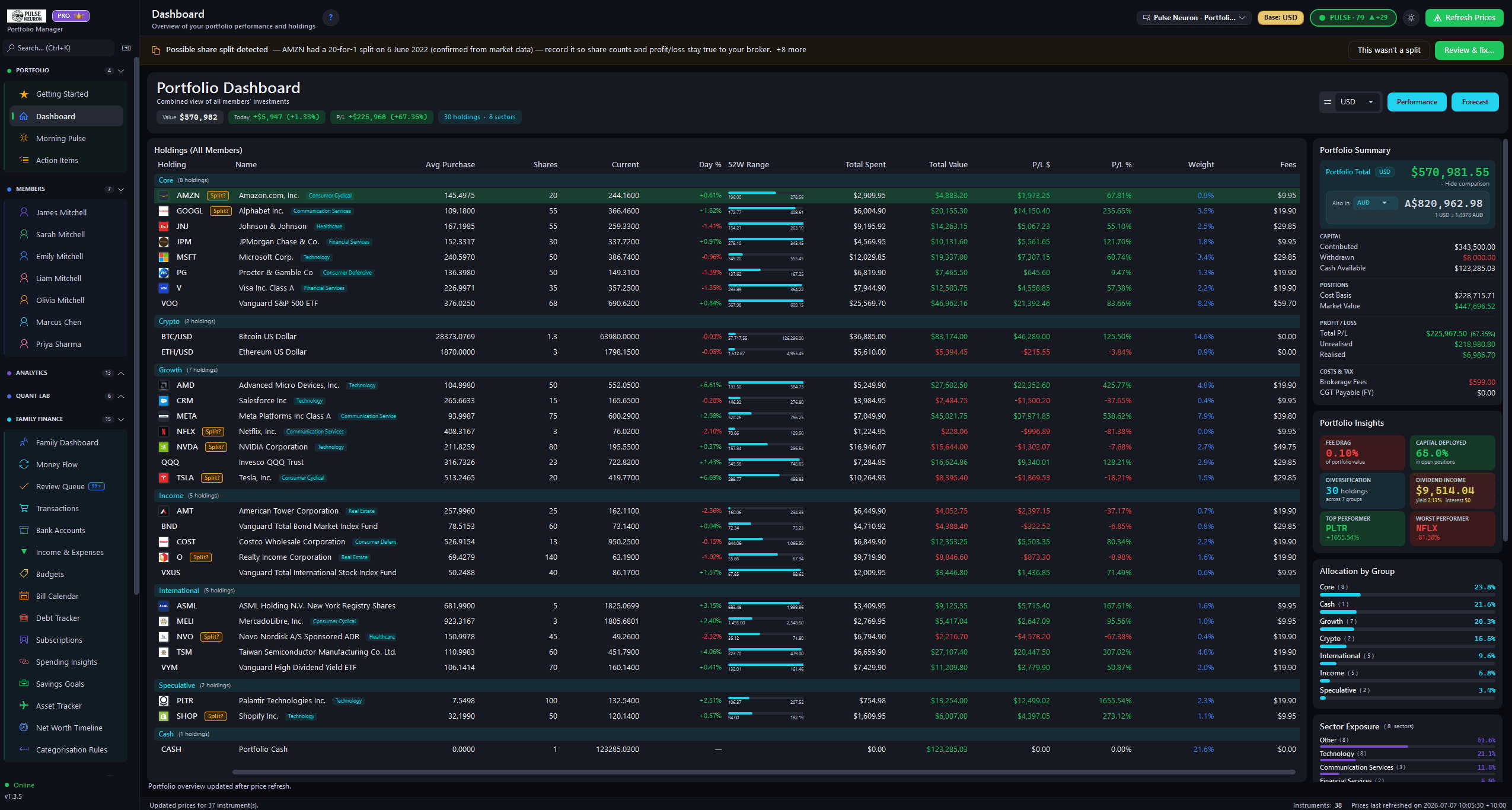Click the WORST PERFORMER NFLX card
1512x810 pixels.
(x=1452, y=528)
